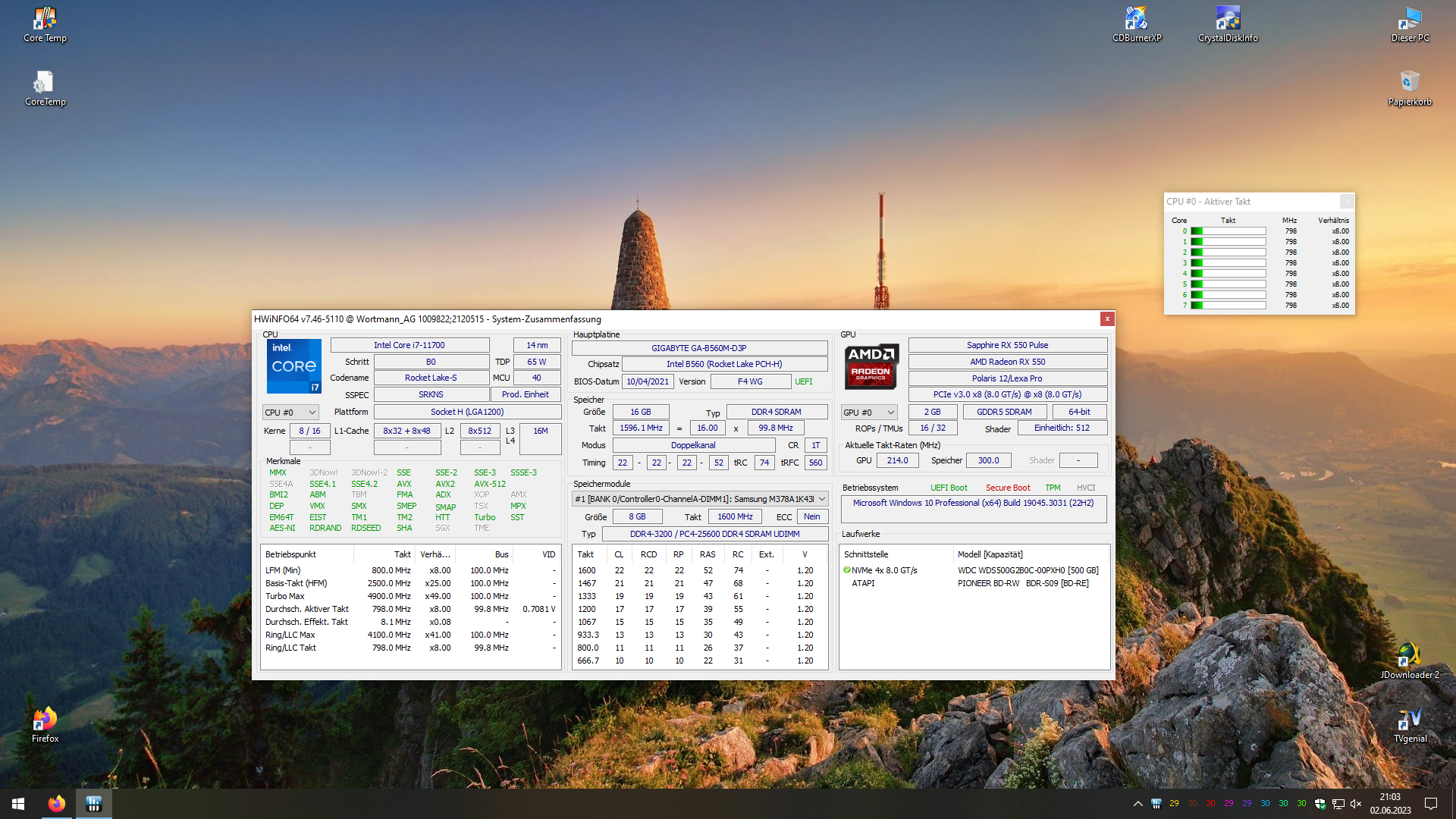1456x819 pixels.
Task: Open the memory module BANK 0 dropdown
Action: (699, 499)
